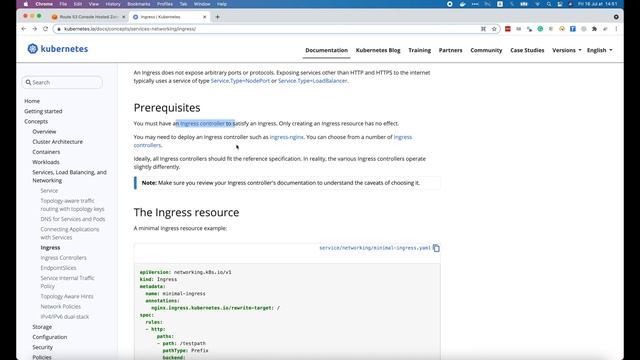Viewport: 640px width, 360px height.
Task: Open Ingress Controllers in sidebar
Action: tap(63, 258)
